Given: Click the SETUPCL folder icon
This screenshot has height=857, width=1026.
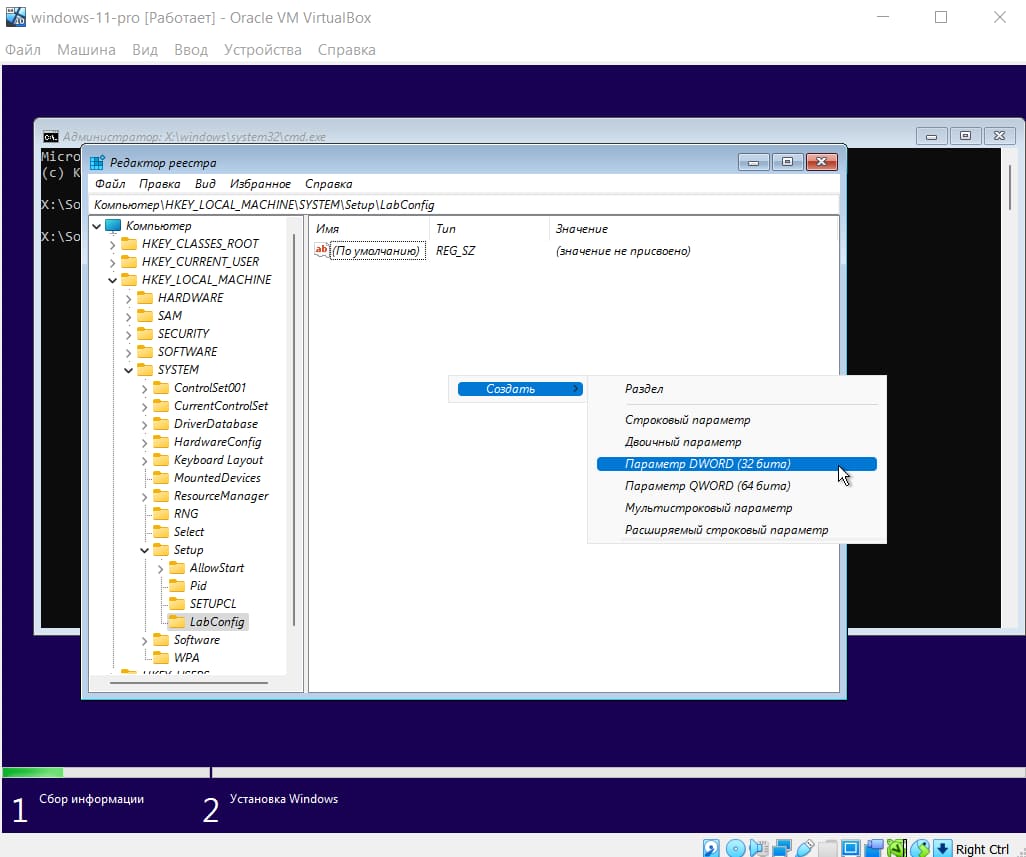Looking at the screenshot, I should pos(177,603).
